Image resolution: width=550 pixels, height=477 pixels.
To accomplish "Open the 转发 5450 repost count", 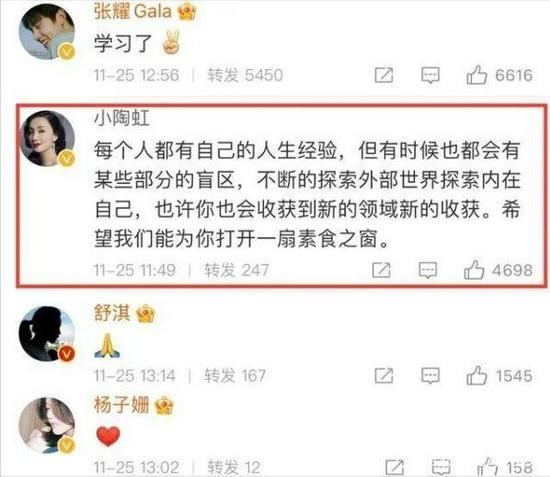I will (245, 75).
